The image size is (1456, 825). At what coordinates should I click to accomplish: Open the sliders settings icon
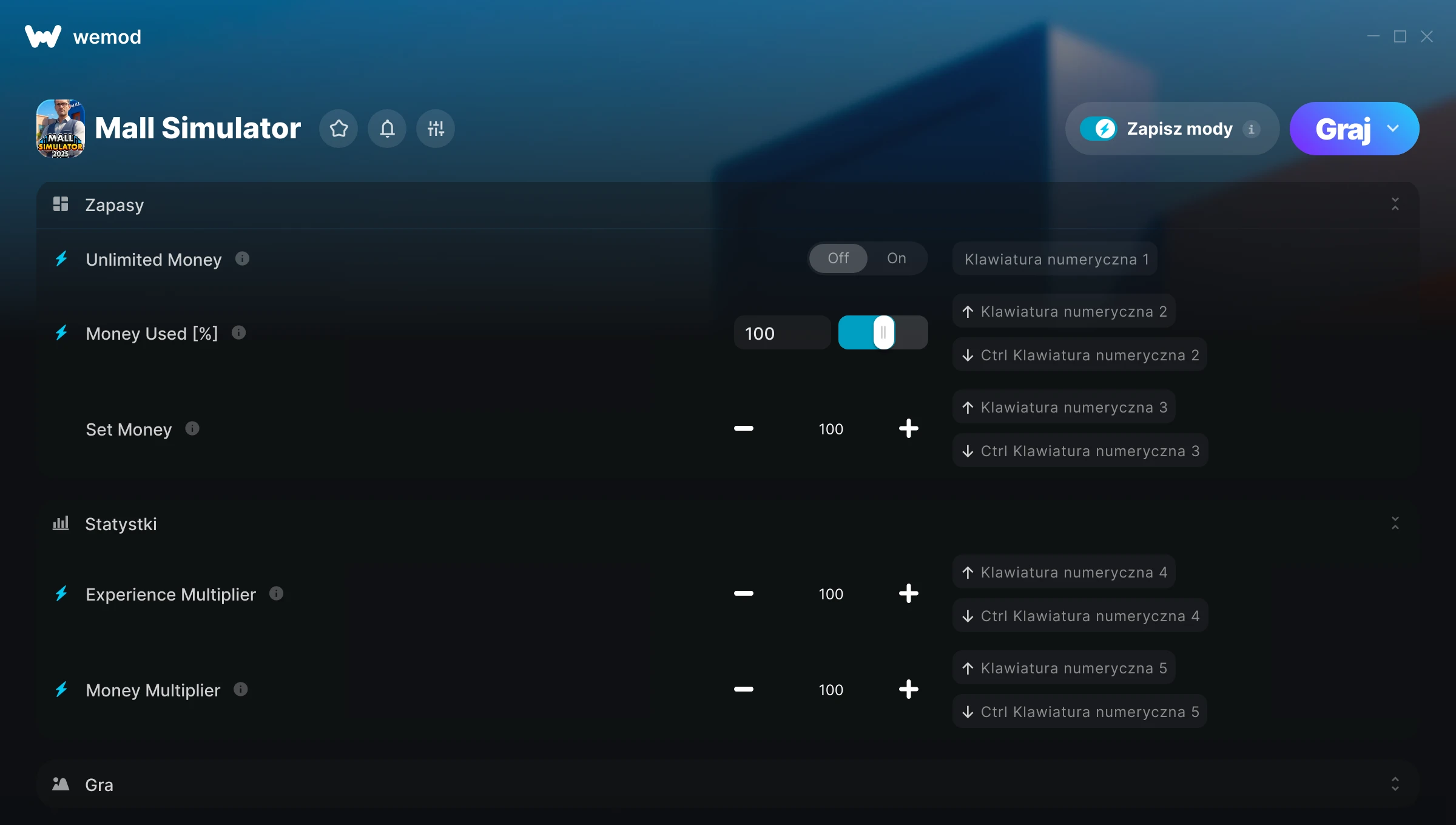[436, 129]
